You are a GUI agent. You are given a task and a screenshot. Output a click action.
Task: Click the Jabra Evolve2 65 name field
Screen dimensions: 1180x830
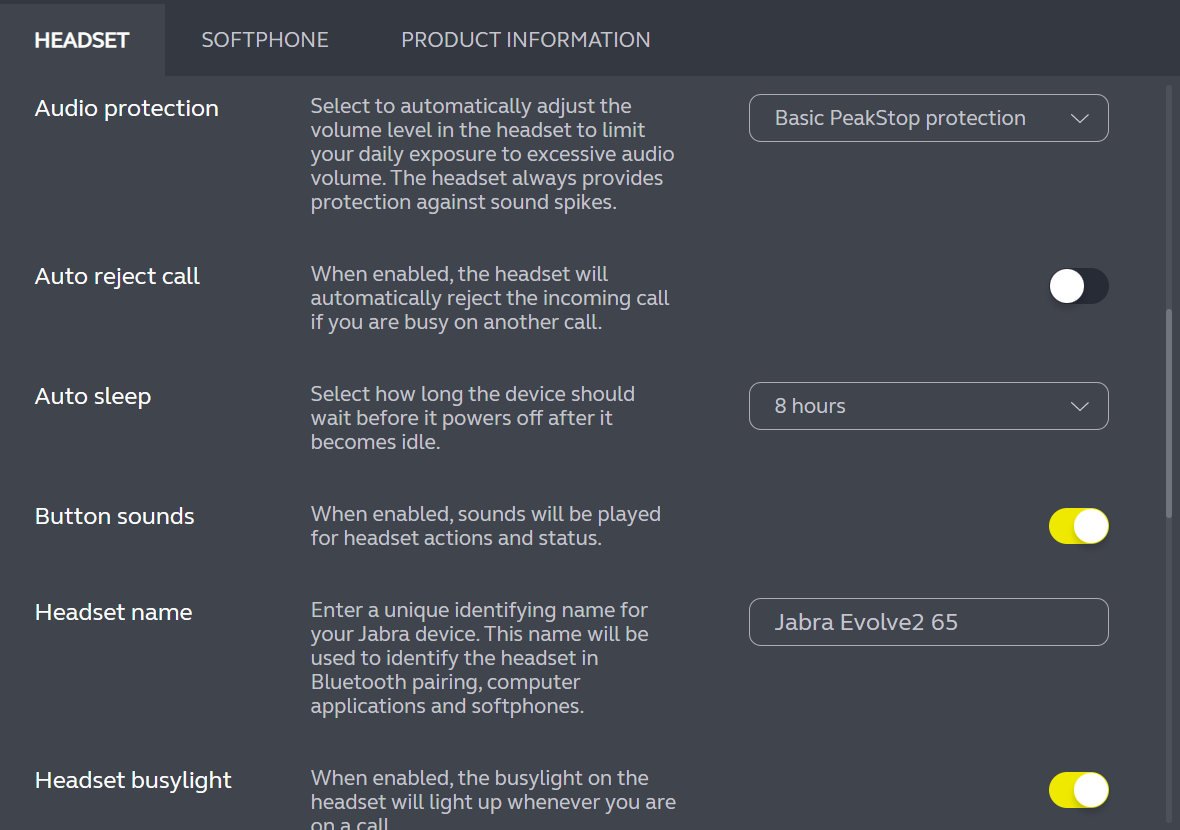coord(927,622)
